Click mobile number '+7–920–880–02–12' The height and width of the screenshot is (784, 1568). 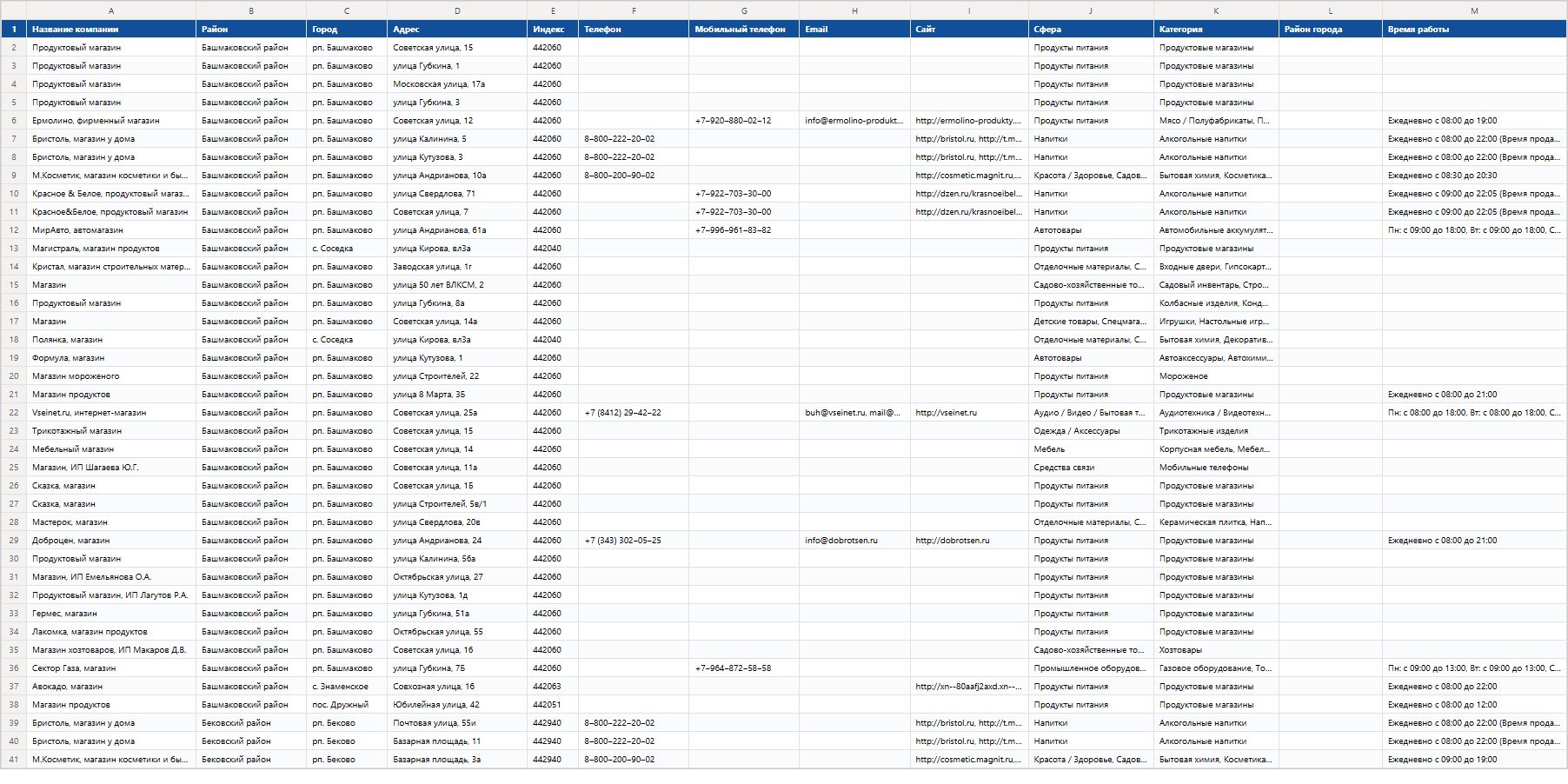pyautogui.click(x=744, y=121)
